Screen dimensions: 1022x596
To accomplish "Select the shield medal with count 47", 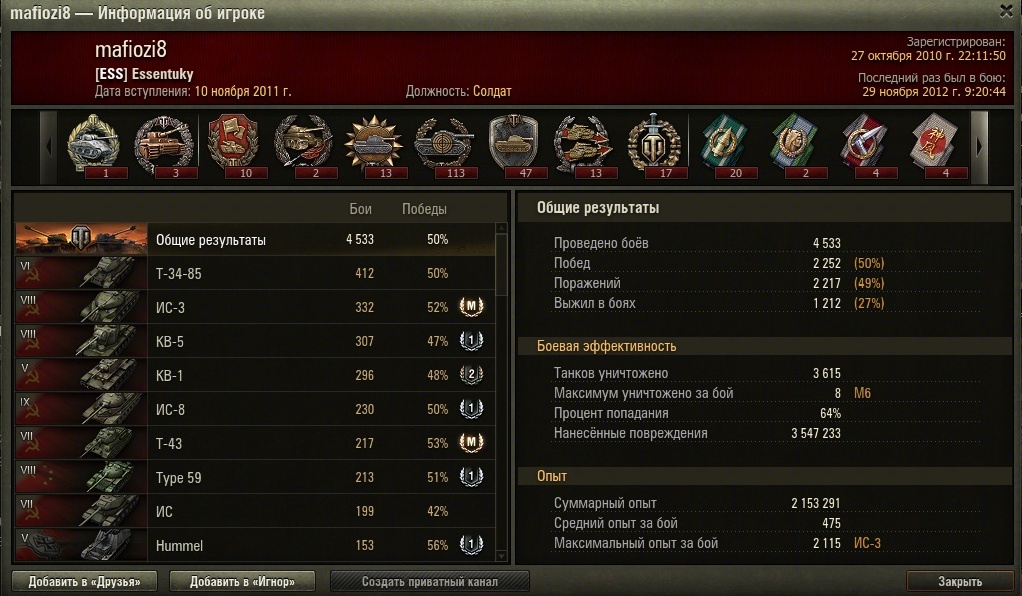I will (x=514, y=146).
